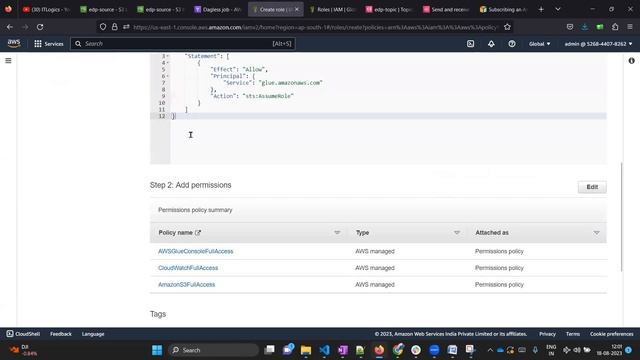
Task: Open the AmazonS3FullAccess policy link
Action: point(187,284)
